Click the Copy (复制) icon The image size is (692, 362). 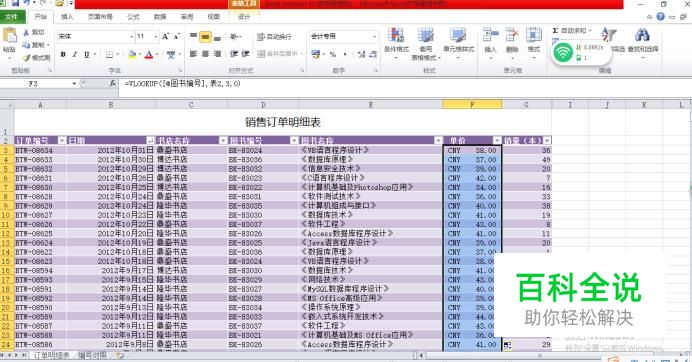26,45
